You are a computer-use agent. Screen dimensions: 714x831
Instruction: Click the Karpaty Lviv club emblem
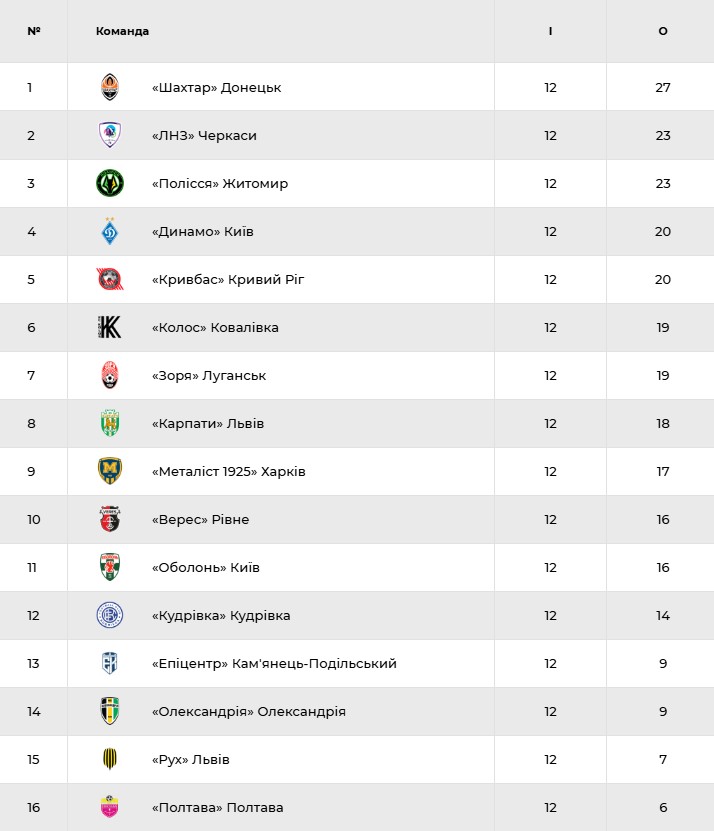[109, 423]
